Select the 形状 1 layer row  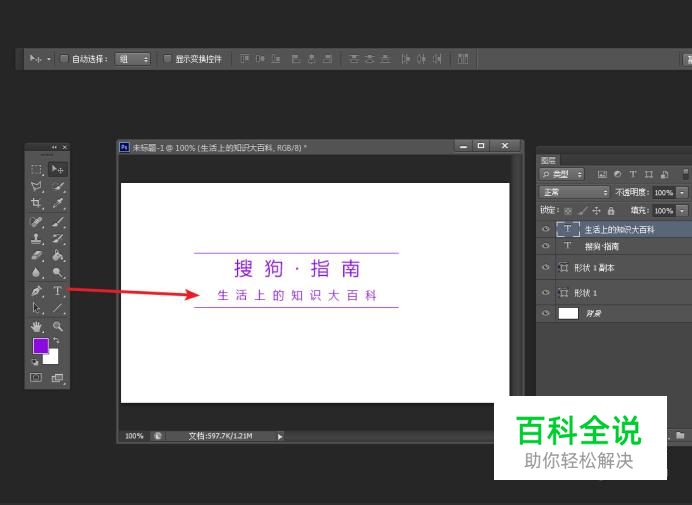point(614,293)
